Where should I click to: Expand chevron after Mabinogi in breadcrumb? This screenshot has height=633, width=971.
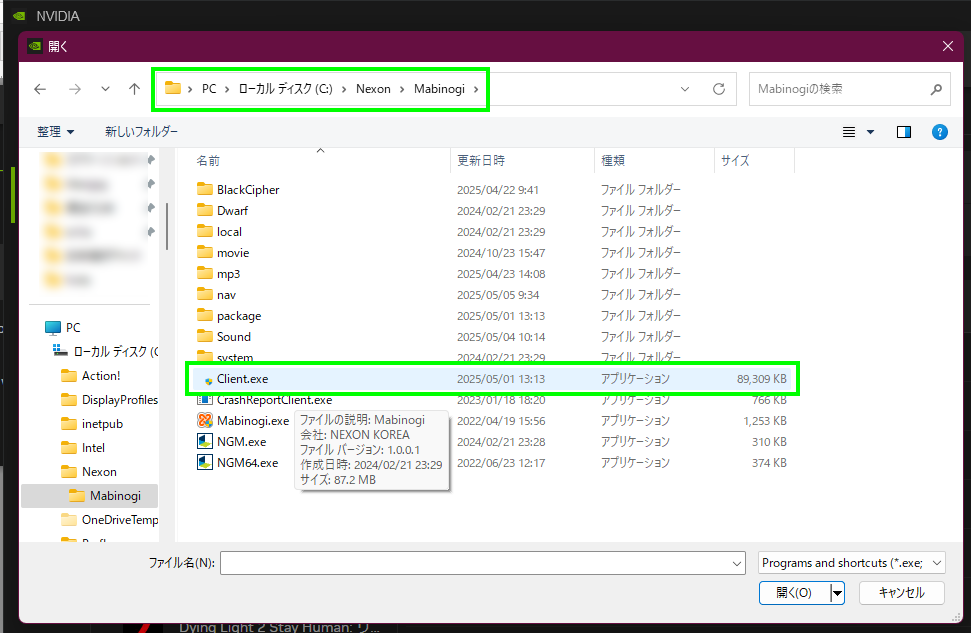pyautogui.click(x=476, y=89)
